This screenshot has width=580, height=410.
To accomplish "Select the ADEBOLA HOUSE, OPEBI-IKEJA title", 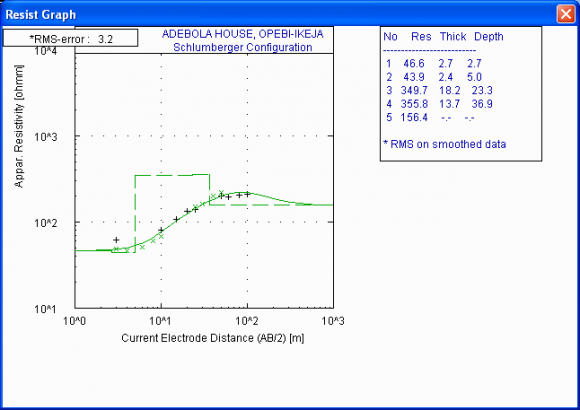I will coord(243,34).
